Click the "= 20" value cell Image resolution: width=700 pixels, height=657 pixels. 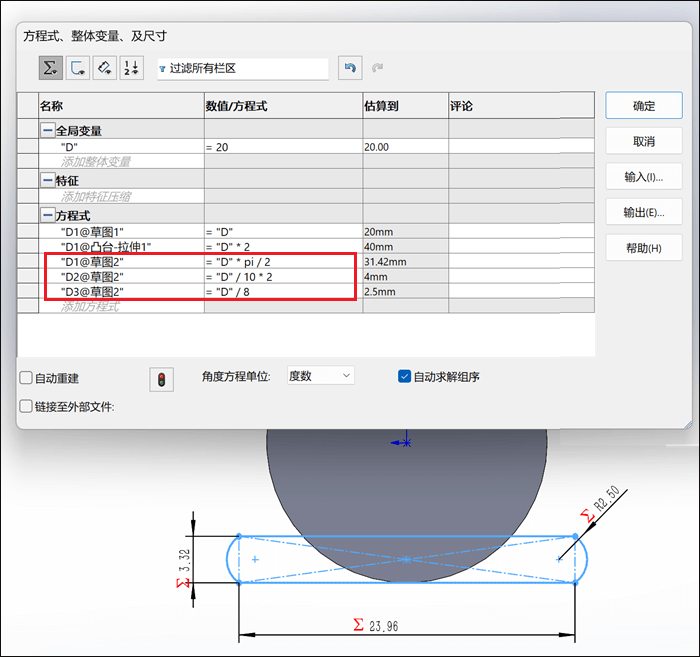283,147
